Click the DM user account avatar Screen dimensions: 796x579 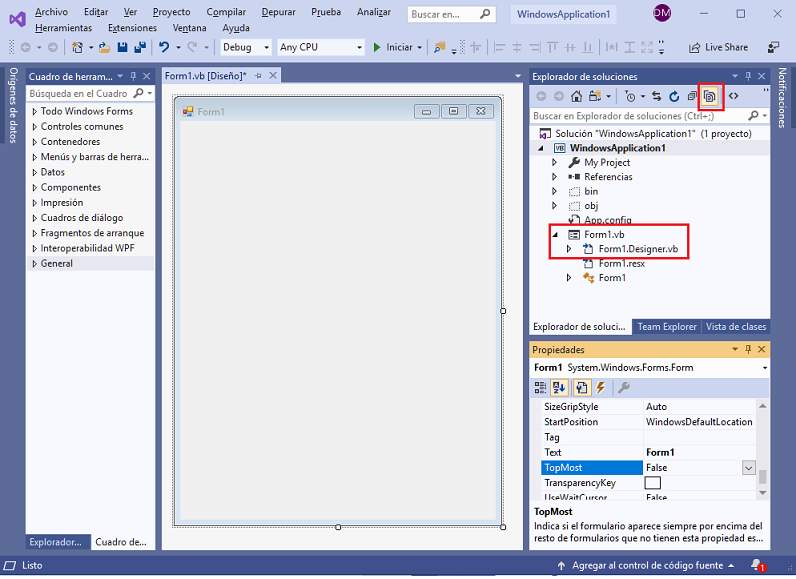coord(661,13)
